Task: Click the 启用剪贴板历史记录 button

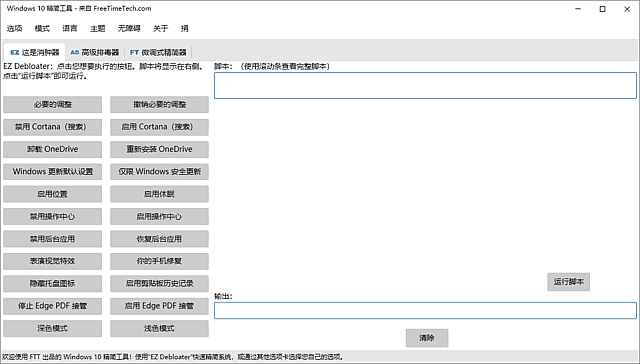Action: click(x=159, y=284)
